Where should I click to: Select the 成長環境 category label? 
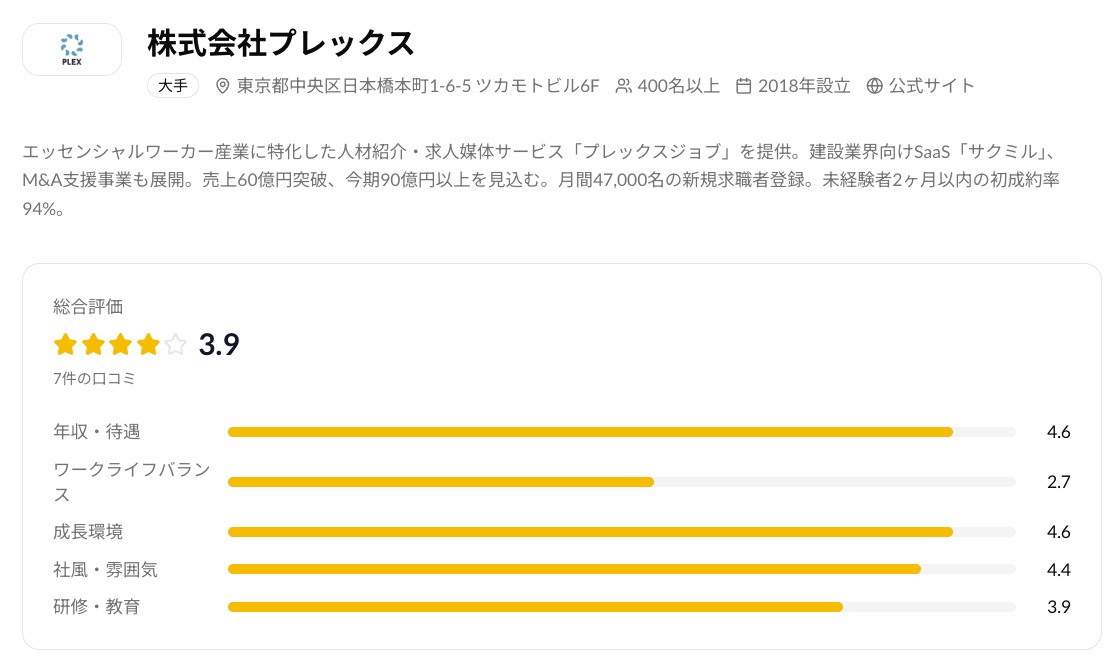[x=89, y=531]
